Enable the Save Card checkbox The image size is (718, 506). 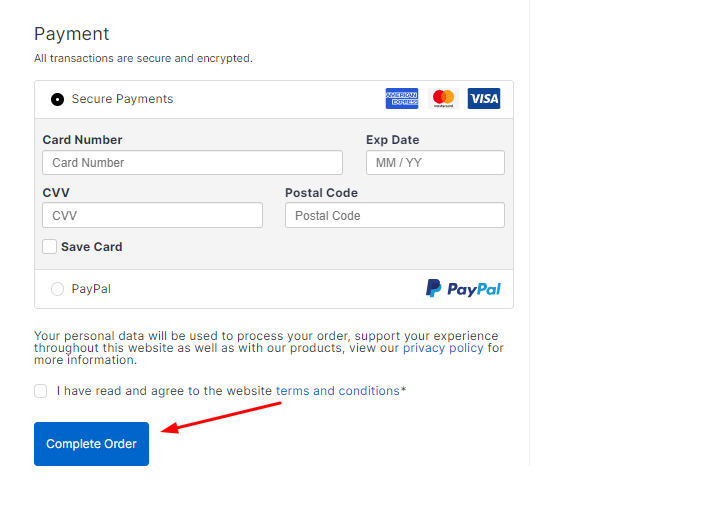pyautogui.click(x=49, y=246)
